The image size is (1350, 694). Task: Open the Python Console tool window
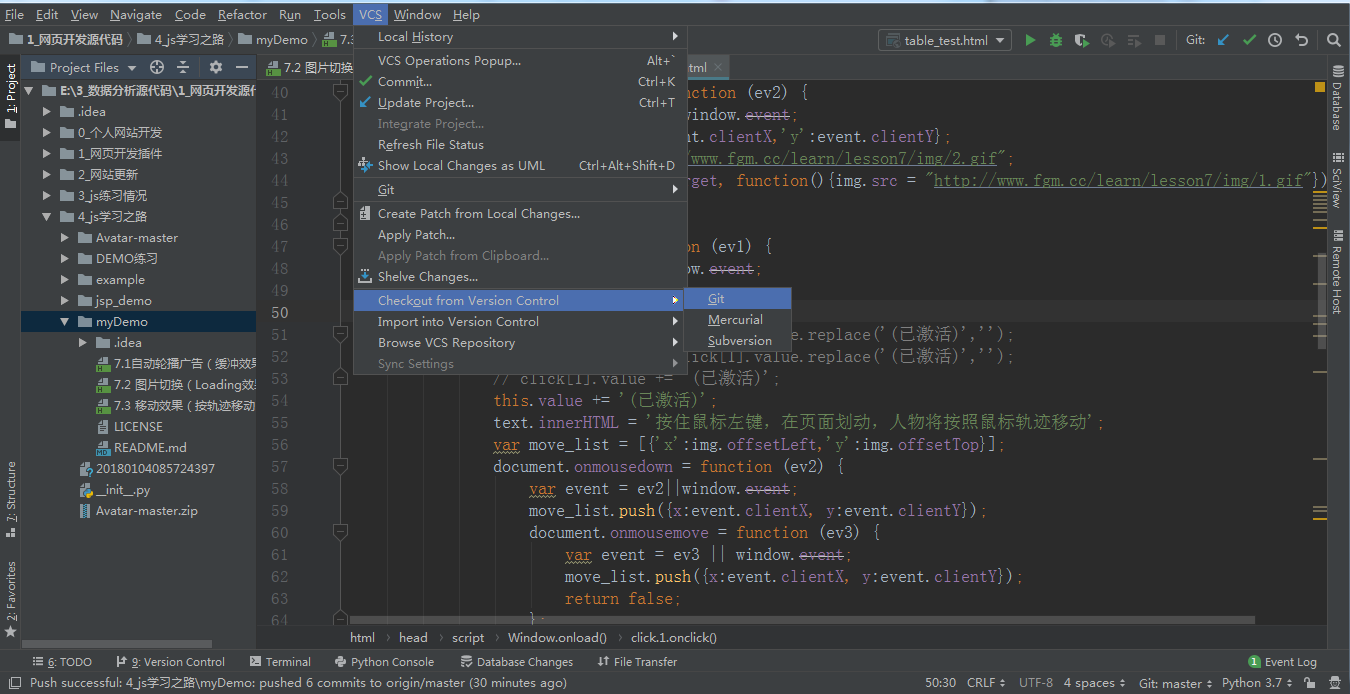[385, 661]
